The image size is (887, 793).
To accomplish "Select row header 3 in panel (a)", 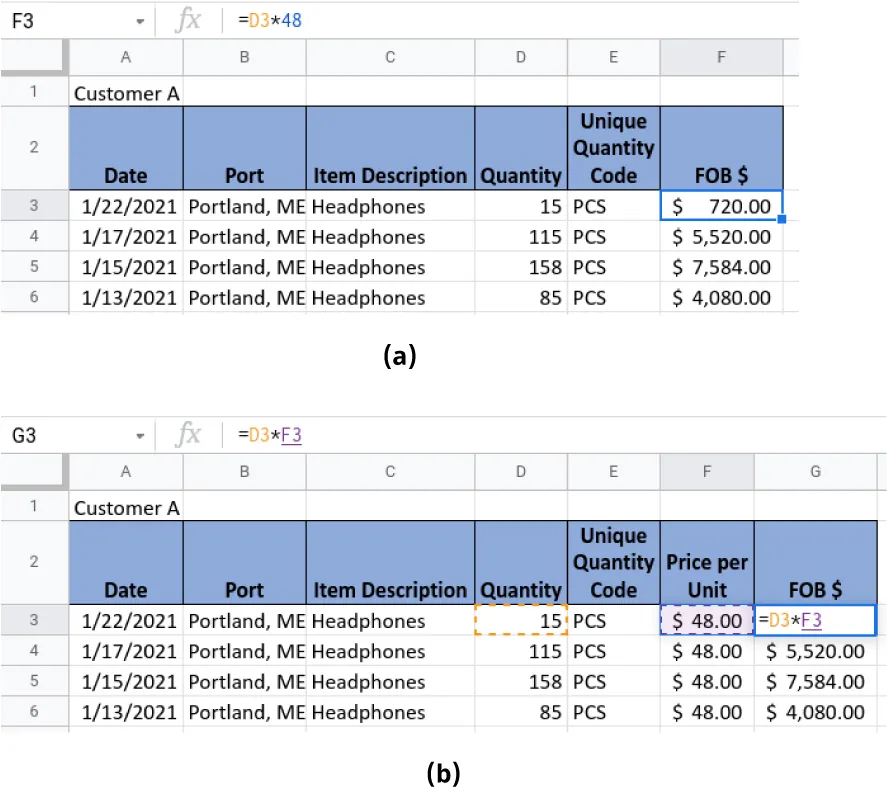I will pos(34,206).
